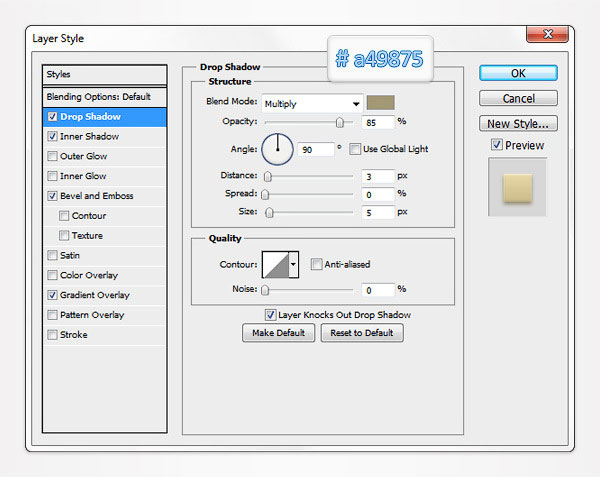
Task: Enable the Stroke effect checkbox
Action: point(52,335)
